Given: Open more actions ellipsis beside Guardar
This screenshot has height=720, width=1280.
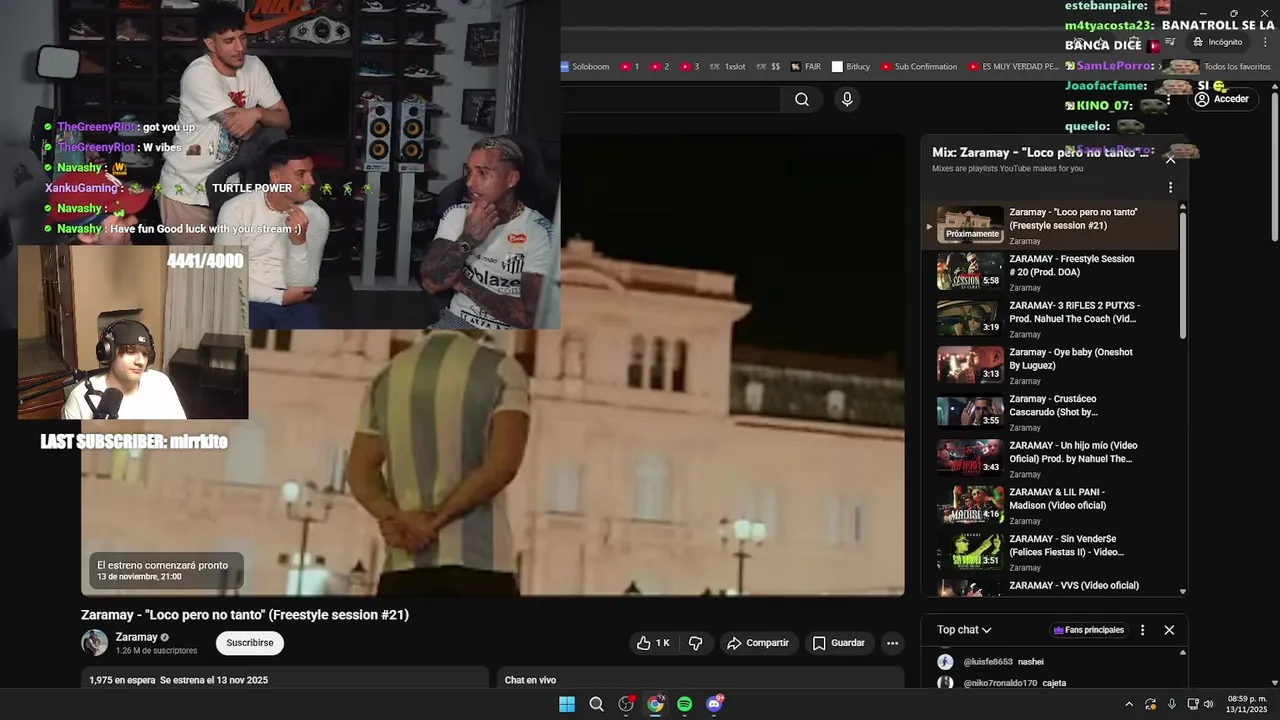Looking at the screenshot, I should tap(893, 643).
